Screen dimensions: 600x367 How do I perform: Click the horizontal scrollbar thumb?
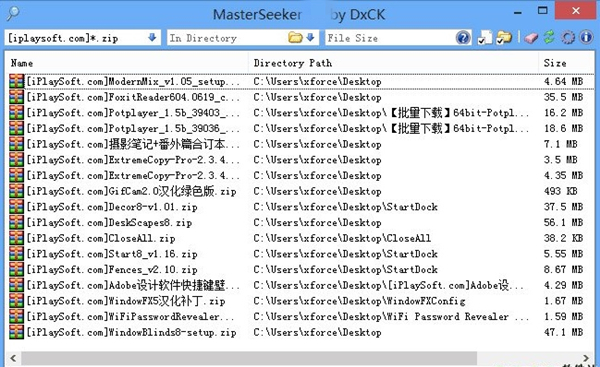(x=249, y=359)
